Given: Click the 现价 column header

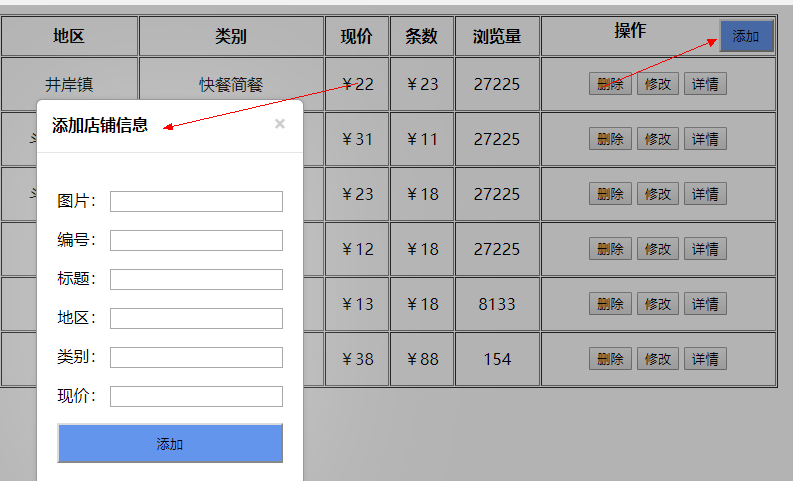Looking at the screenshot, I should click(x=357, y=36).
